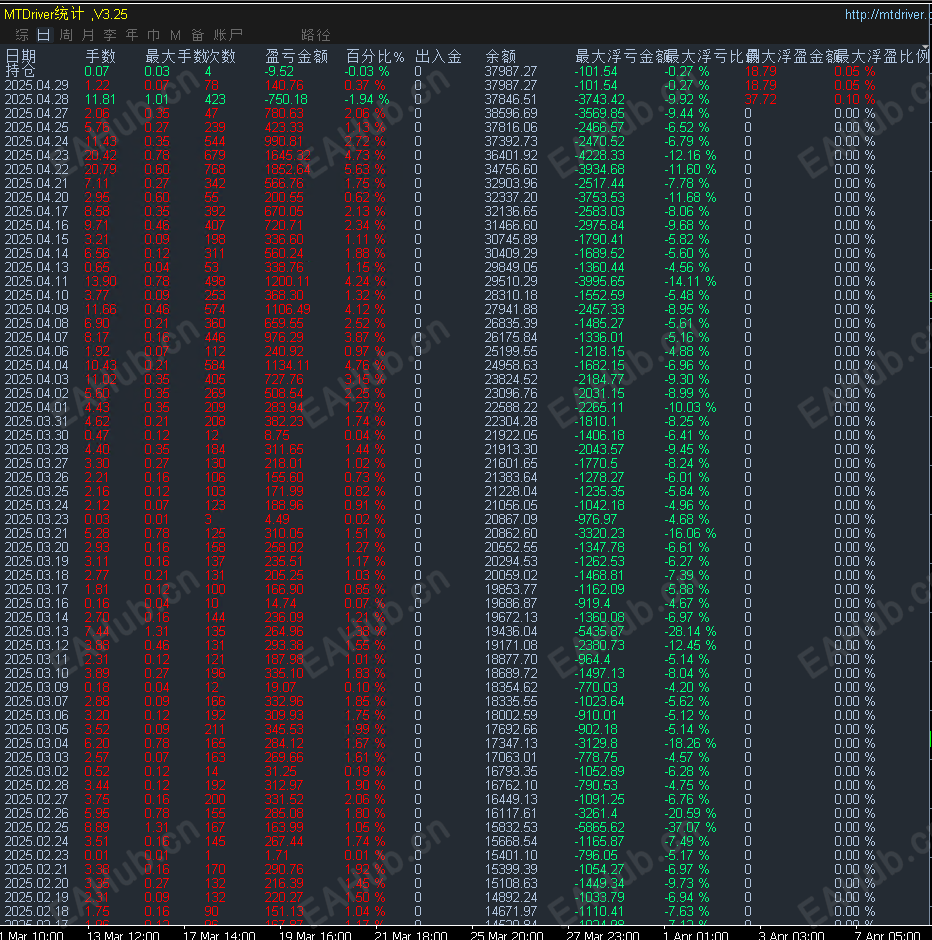Click the 路径 path button
This screenshot has height=940, width=932.
316,35
